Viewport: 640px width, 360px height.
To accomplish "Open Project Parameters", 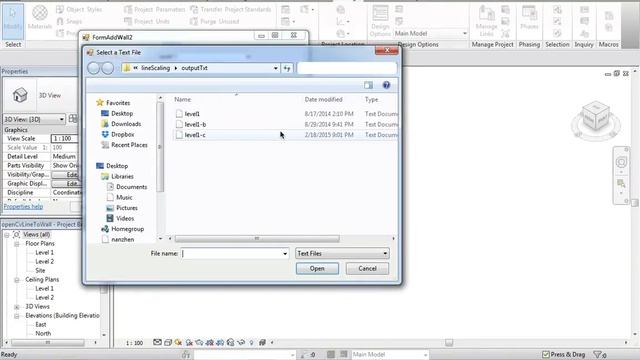I will [x=155, y=9].
